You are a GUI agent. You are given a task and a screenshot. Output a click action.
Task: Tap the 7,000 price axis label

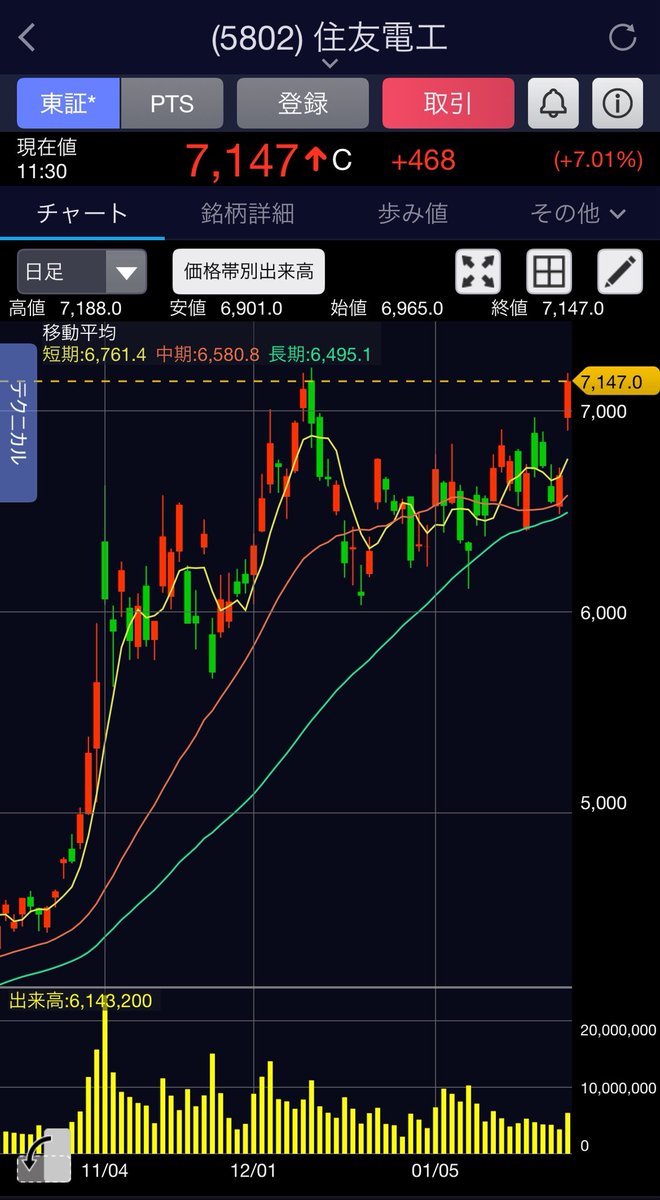point(603,411)
